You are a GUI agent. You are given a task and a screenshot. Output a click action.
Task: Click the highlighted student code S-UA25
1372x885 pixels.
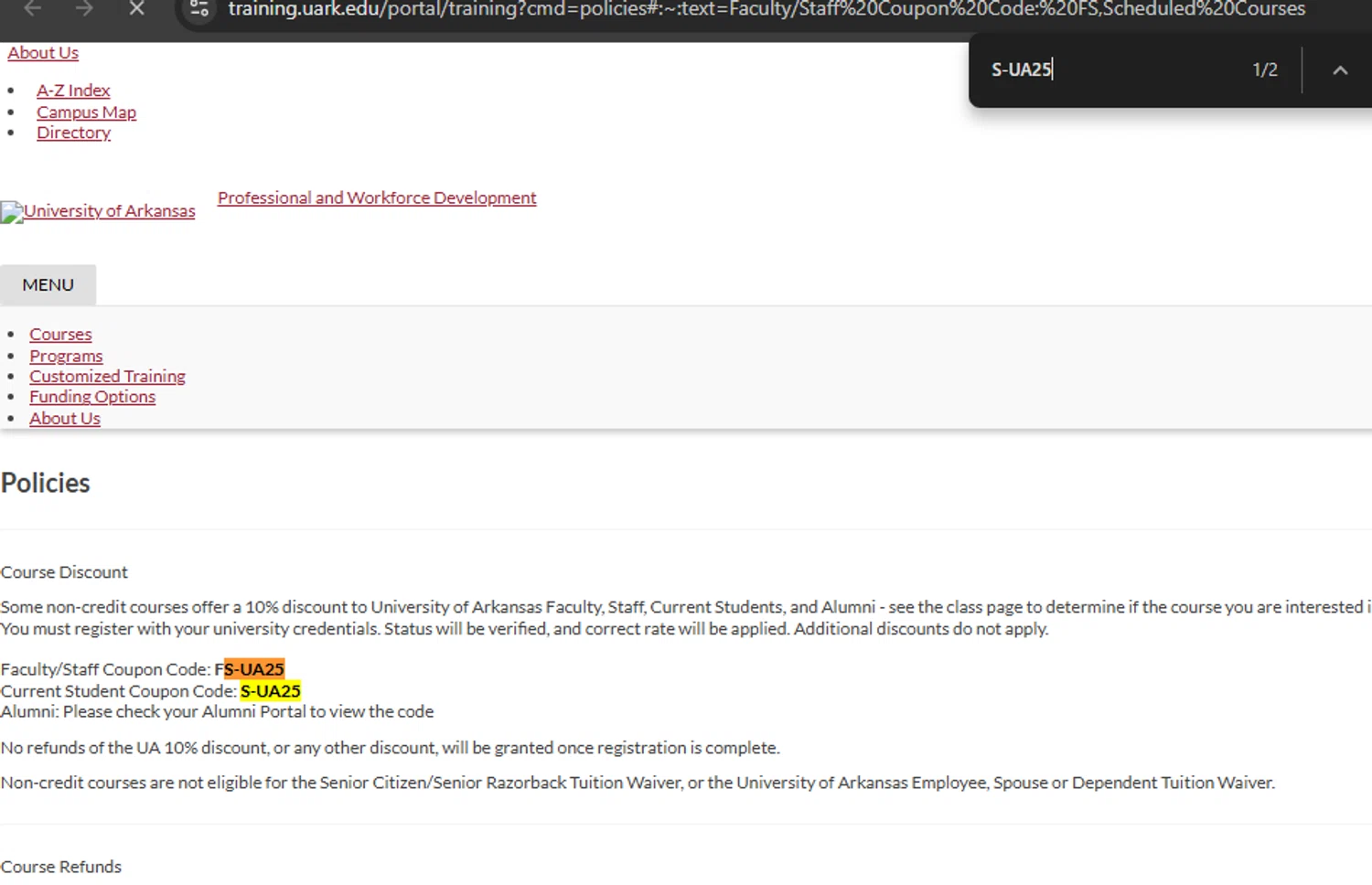click(271, 691)
